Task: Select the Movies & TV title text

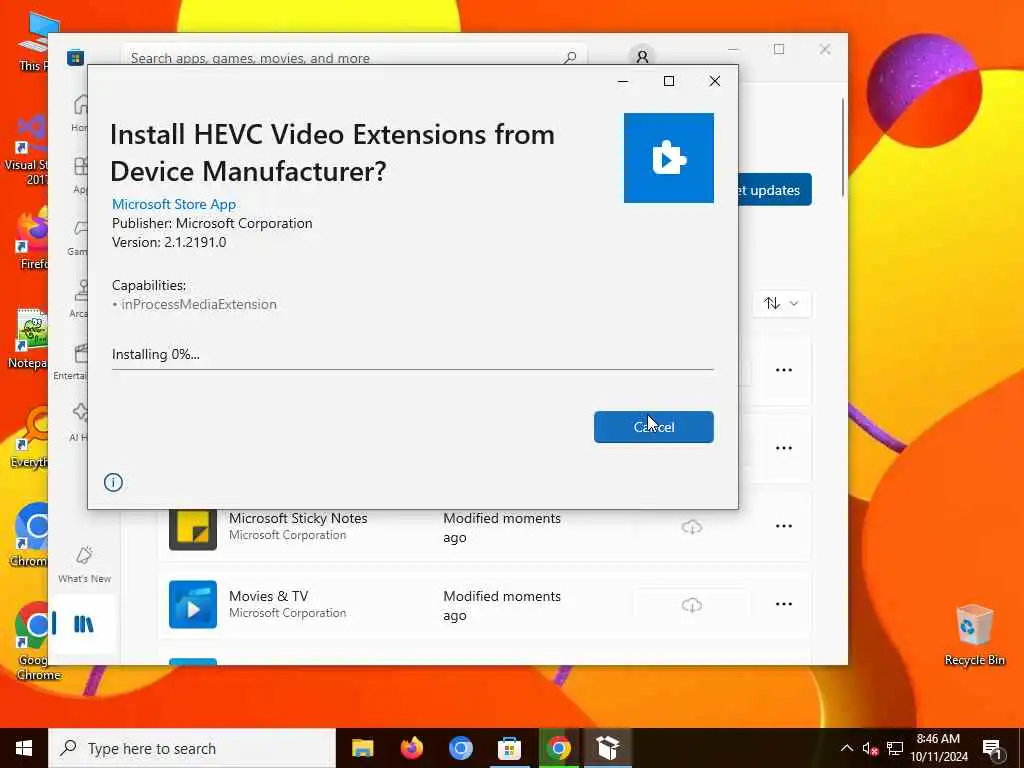Action: [268, 596]
